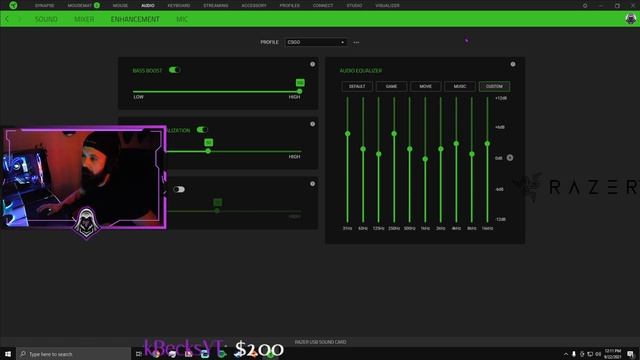Click the Razer logo icon in top bar
This screenshot has width=640, height=360.
click(13, 5)
